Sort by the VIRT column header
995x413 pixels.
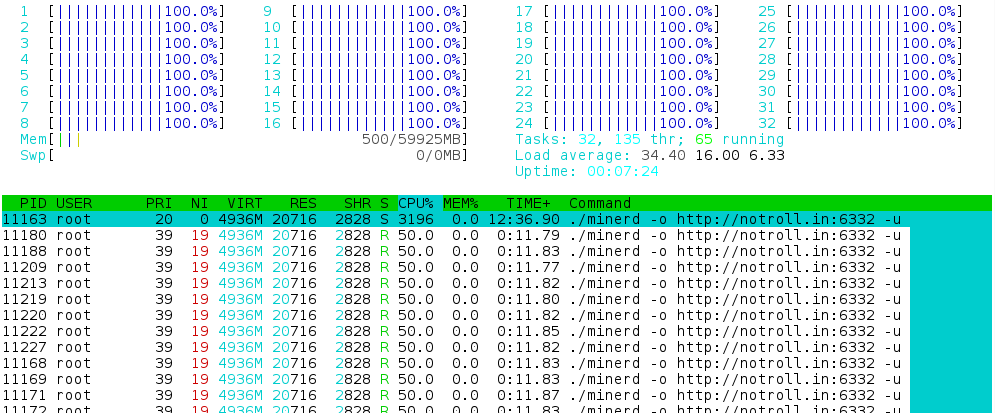[245, 203]
